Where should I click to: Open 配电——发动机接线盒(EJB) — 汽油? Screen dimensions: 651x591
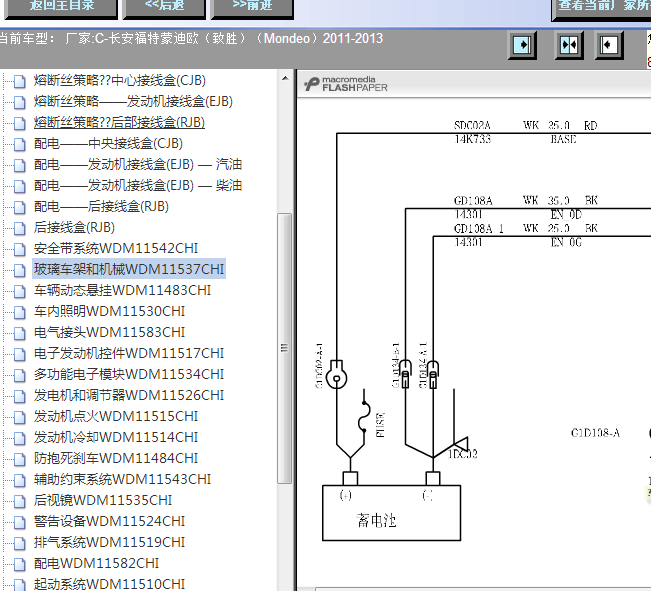pyautogui.click(x=138, y=164)
